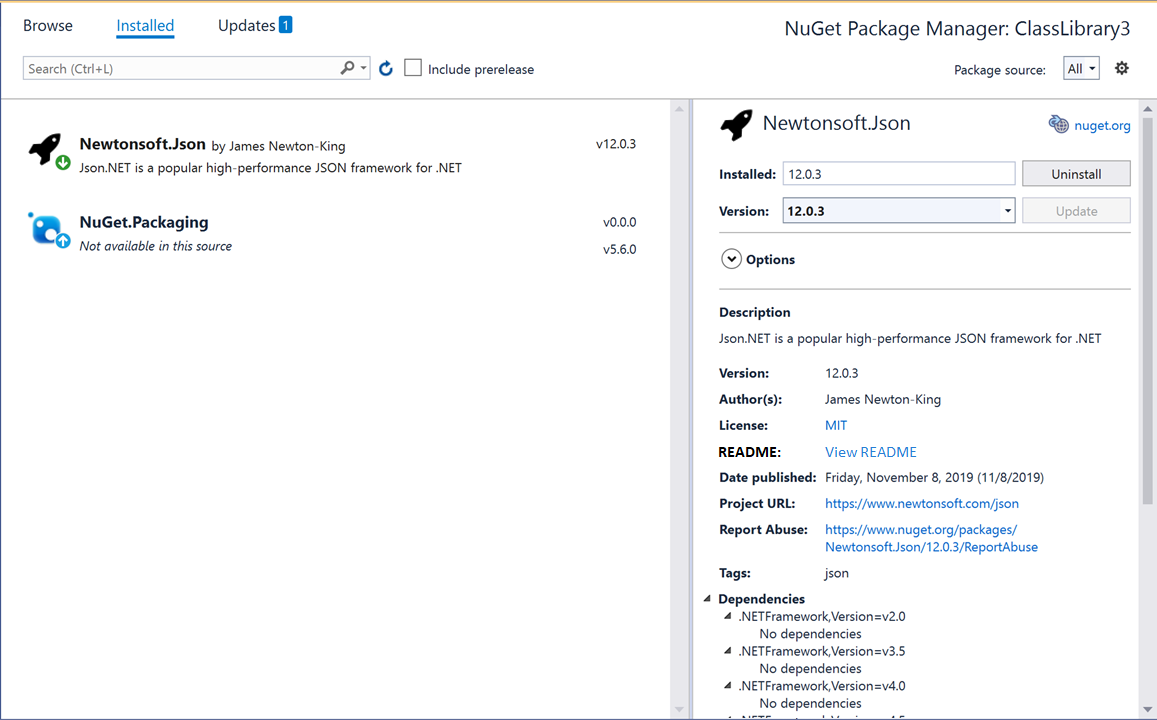Select the NuGet.Packaging package name
Image resolution: width=1157 pixels, height=720 pixels.
click(144, 222)
